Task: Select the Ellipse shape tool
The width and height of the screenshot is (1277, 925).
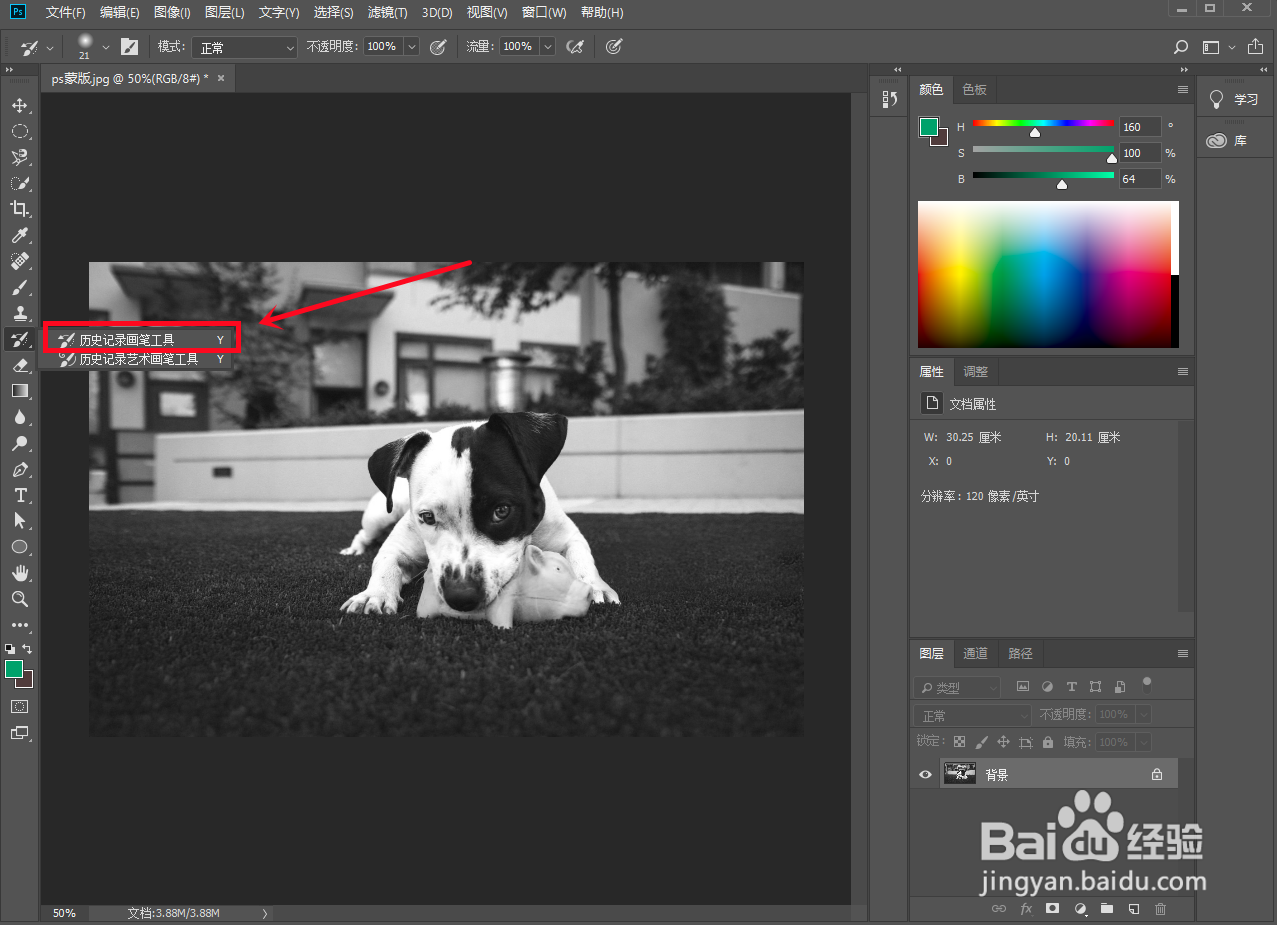Action: (19, 547)
